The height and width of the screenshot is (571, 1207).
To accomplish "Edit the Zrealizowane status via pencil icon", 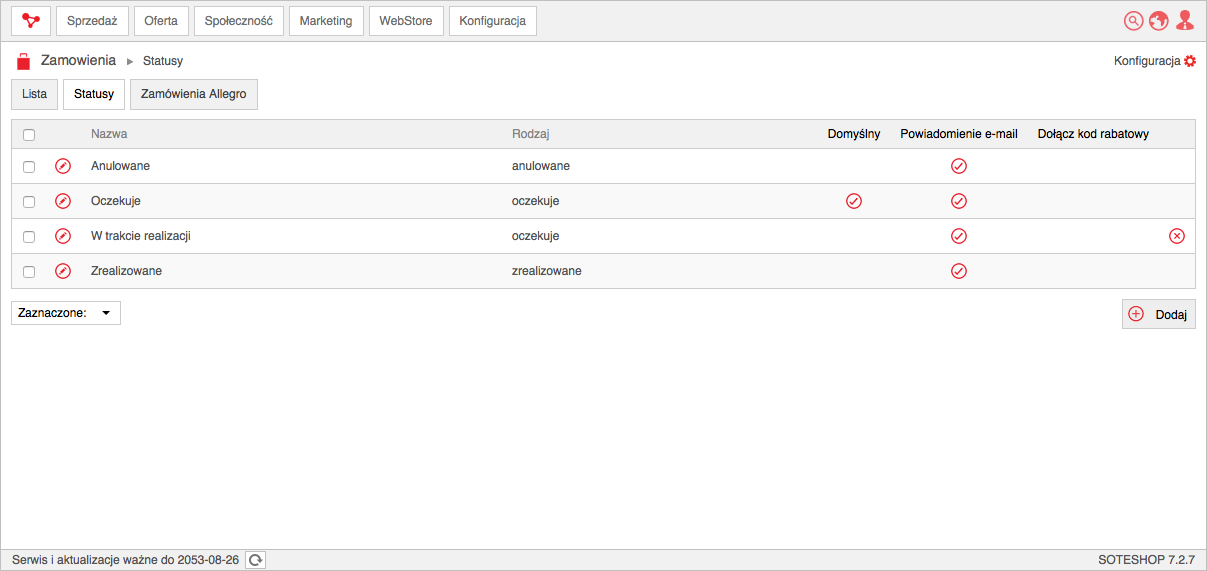I will click(63, 271).
